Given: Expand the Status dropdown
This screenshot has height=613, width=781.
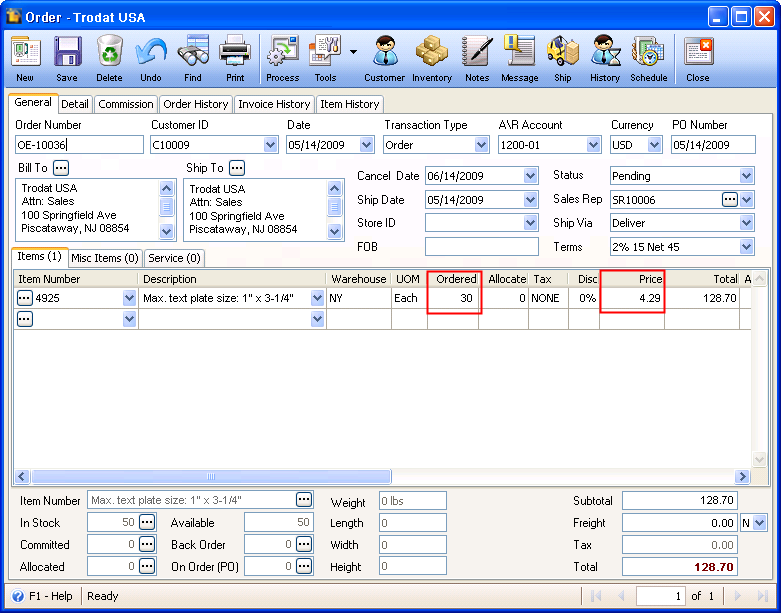Looking at the screenshot, I should coord(746,176).
